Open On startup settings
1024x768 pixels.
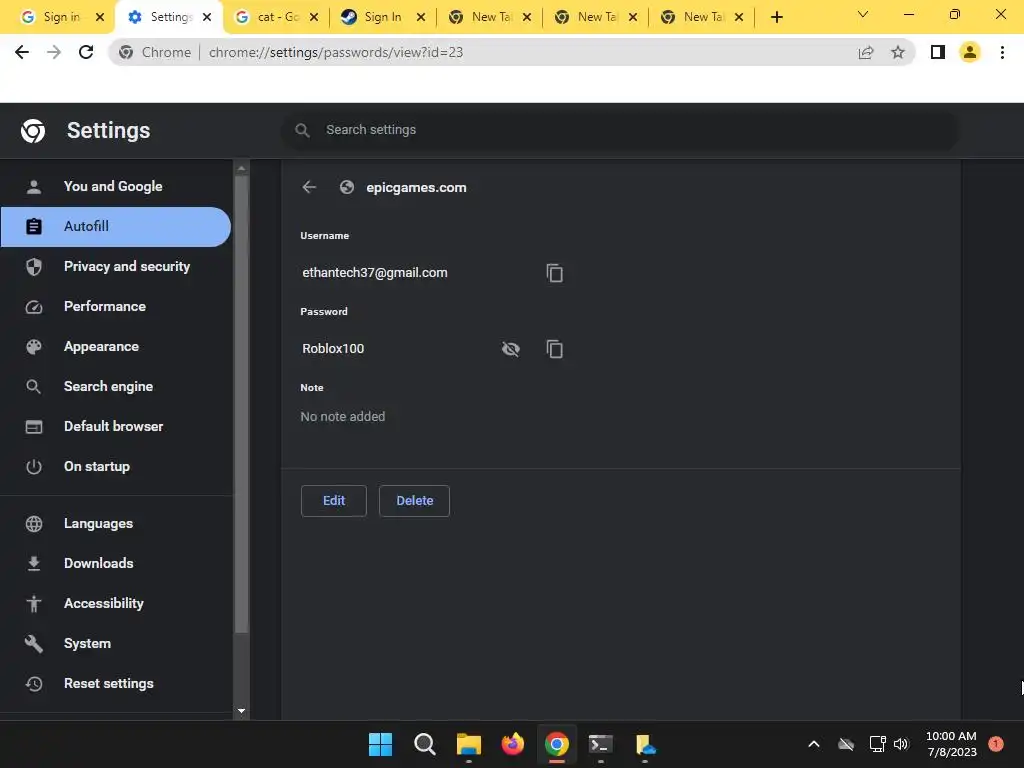tap(116, 466)
